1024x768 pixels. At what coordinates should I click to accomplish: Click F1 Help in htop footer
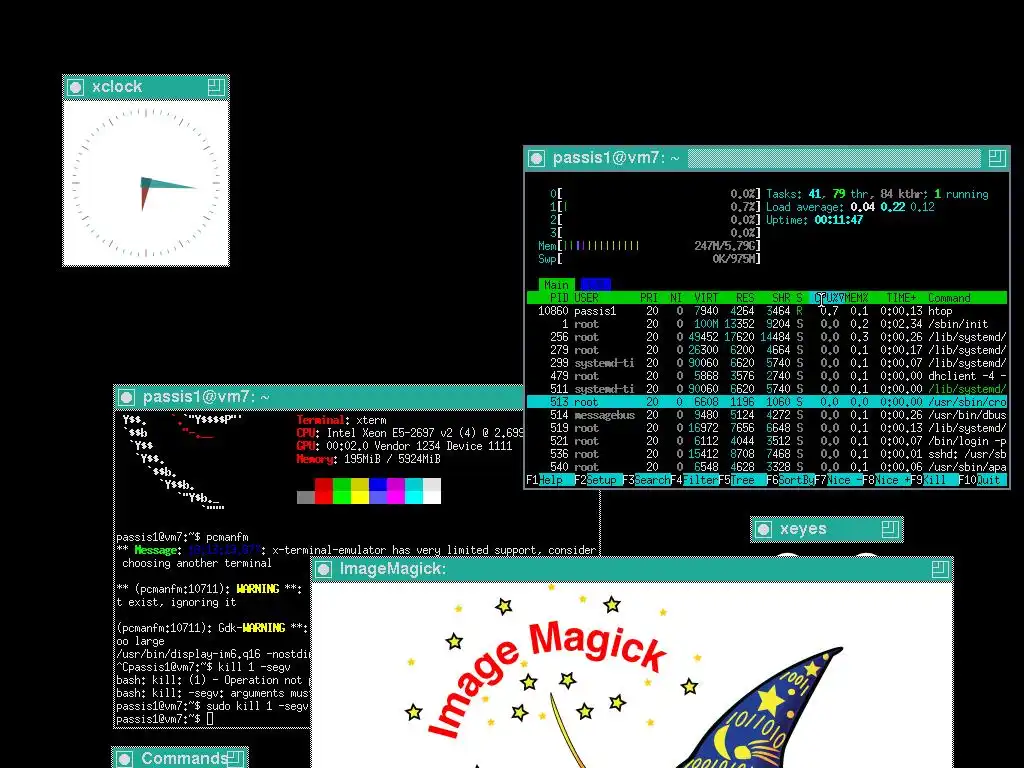tap(550, 480)
